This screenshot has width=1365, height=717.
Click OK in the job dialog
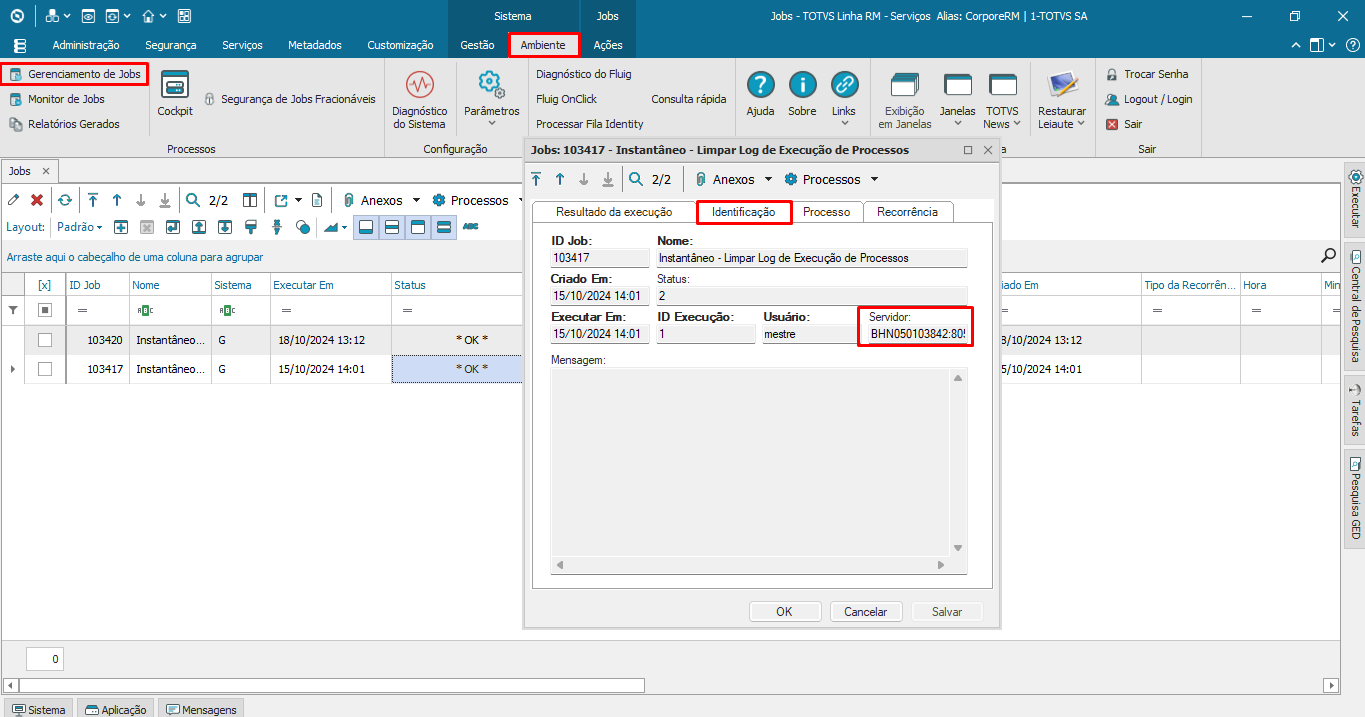[x=784, y=611]
